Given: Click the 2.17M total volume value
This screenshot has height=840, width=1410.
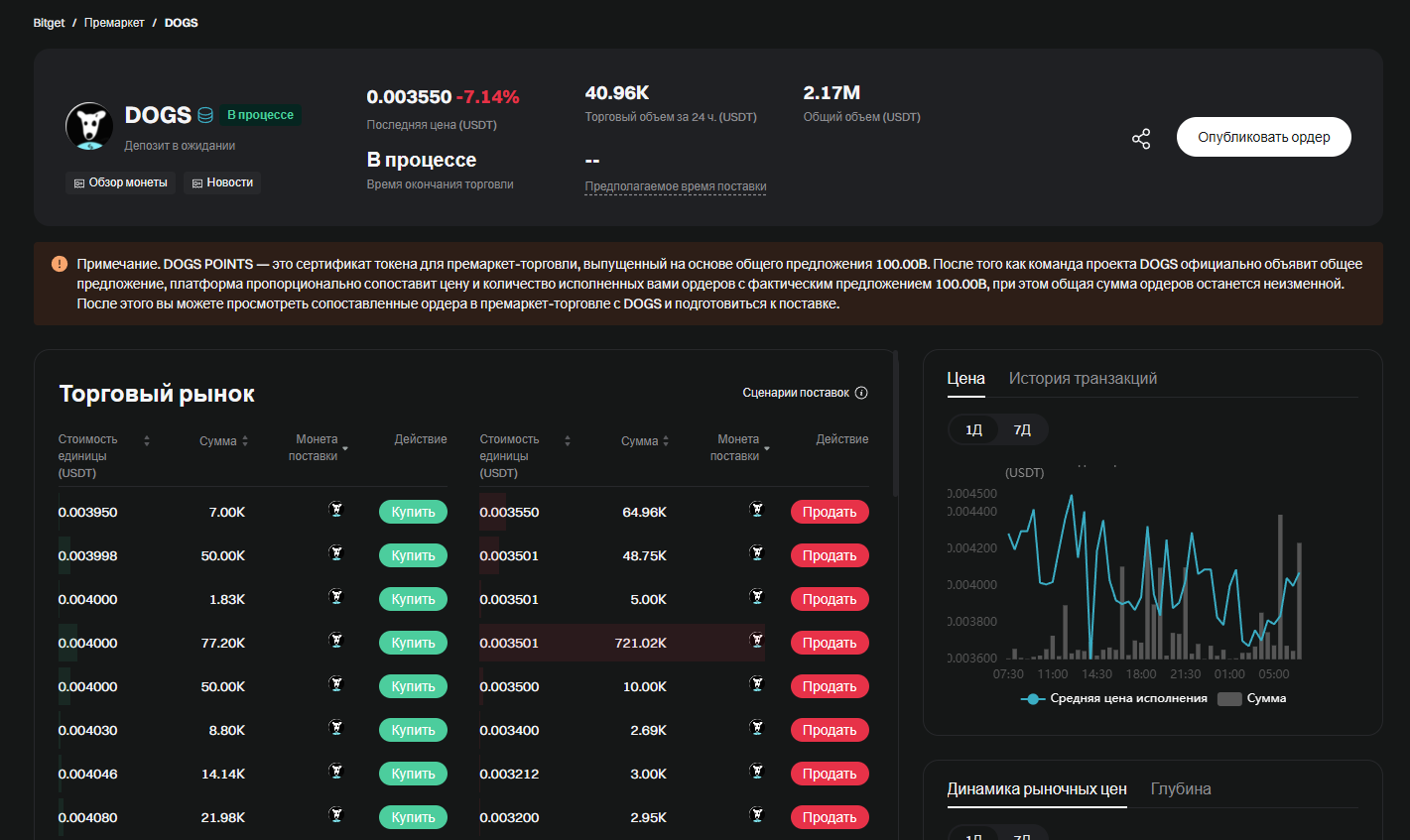Looking at the screenshot, I should click(832, 93).
